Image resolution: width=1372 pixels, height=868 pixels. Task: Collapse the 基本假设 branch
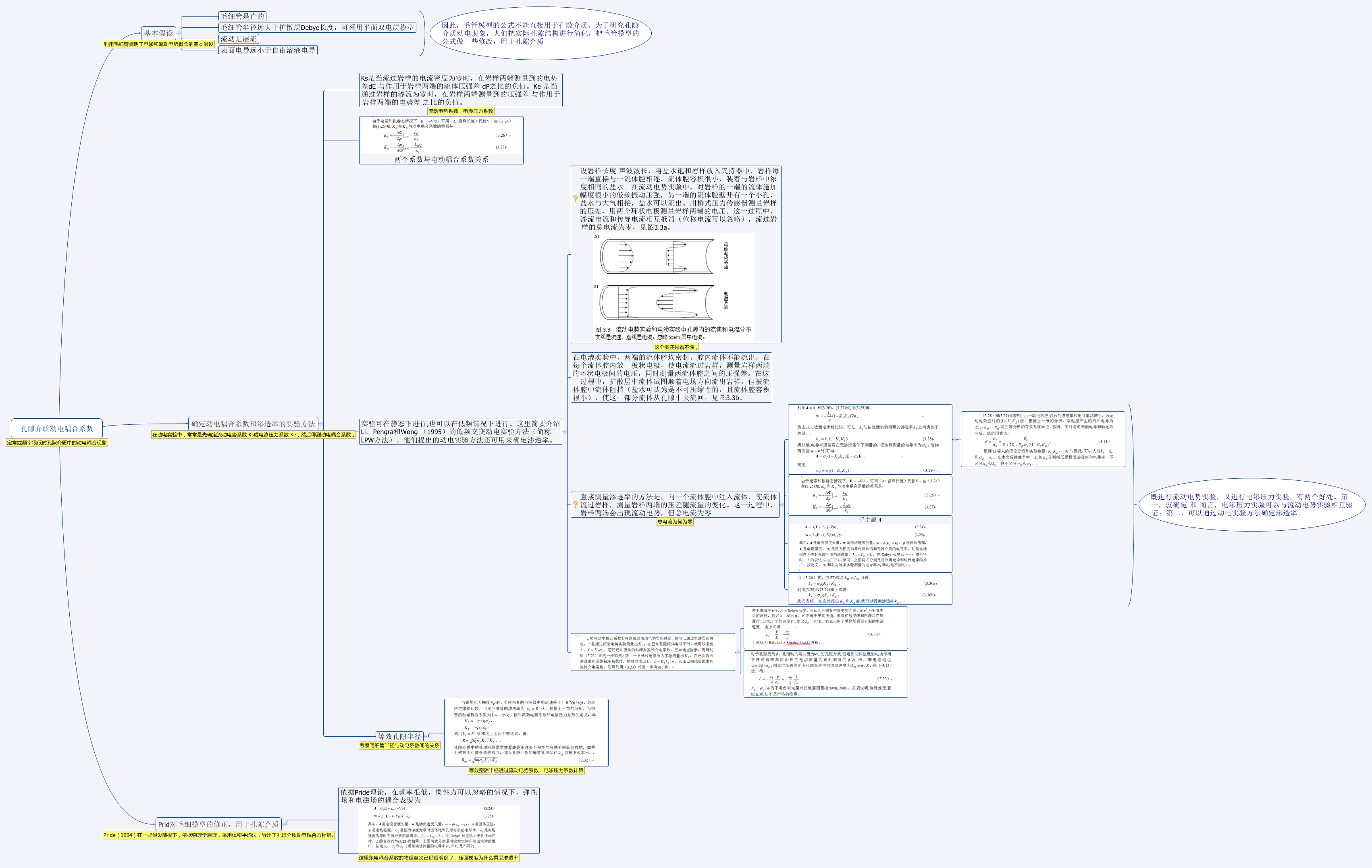coord(179,33)
